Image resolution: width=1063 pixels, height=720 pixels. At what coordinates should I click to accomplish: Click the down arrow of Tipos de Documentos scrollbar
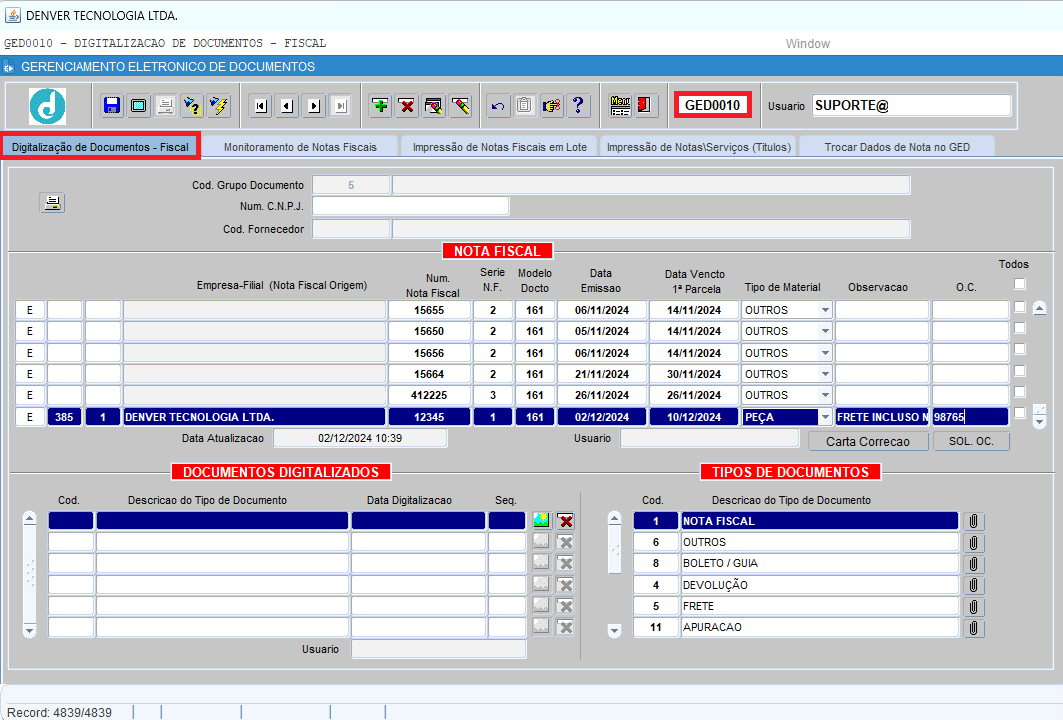[x=614, y=631]
